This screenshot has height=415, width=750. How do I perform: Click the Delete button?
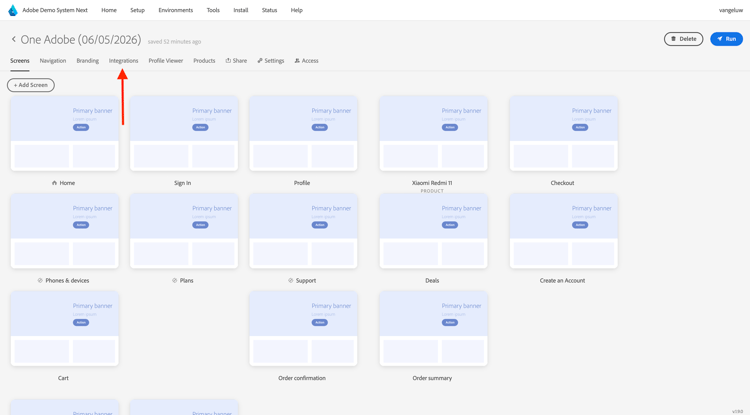point(684,39)
